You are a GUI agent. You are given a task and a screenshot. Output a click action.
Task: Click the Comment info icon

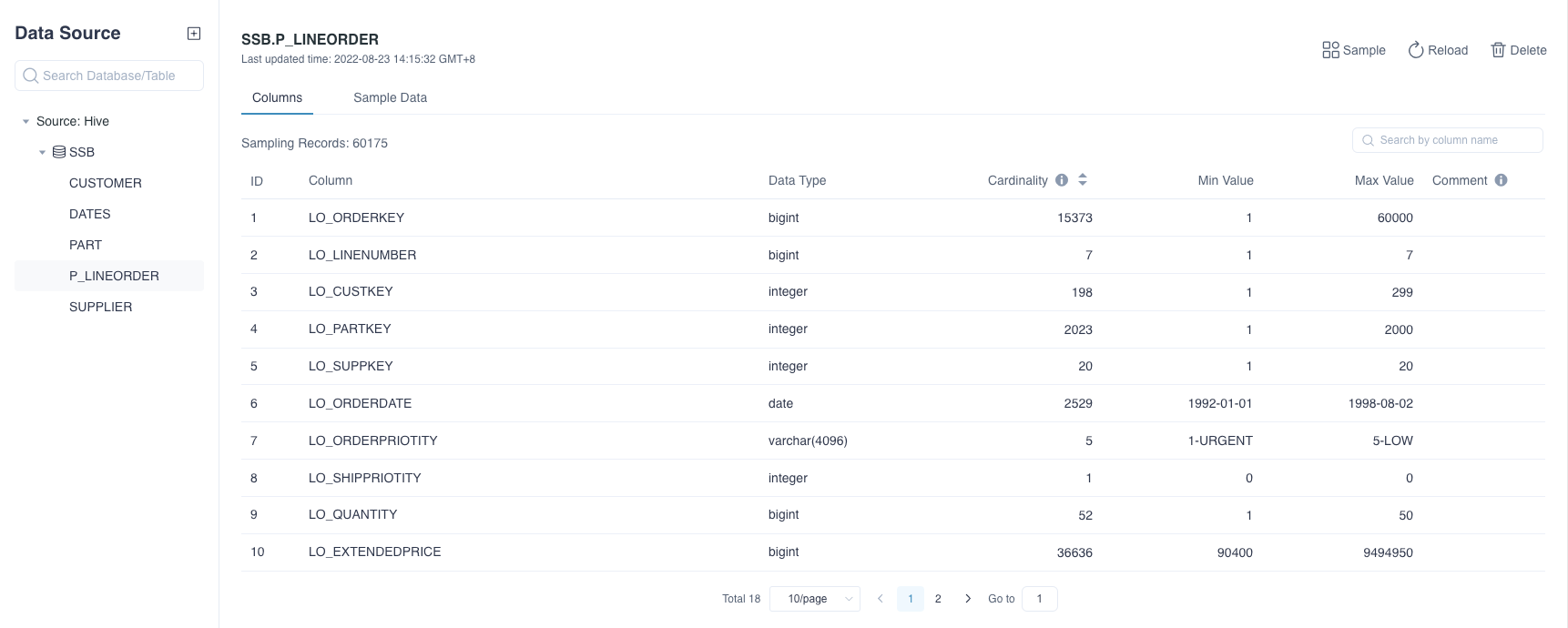click(x=1501, y=180)
